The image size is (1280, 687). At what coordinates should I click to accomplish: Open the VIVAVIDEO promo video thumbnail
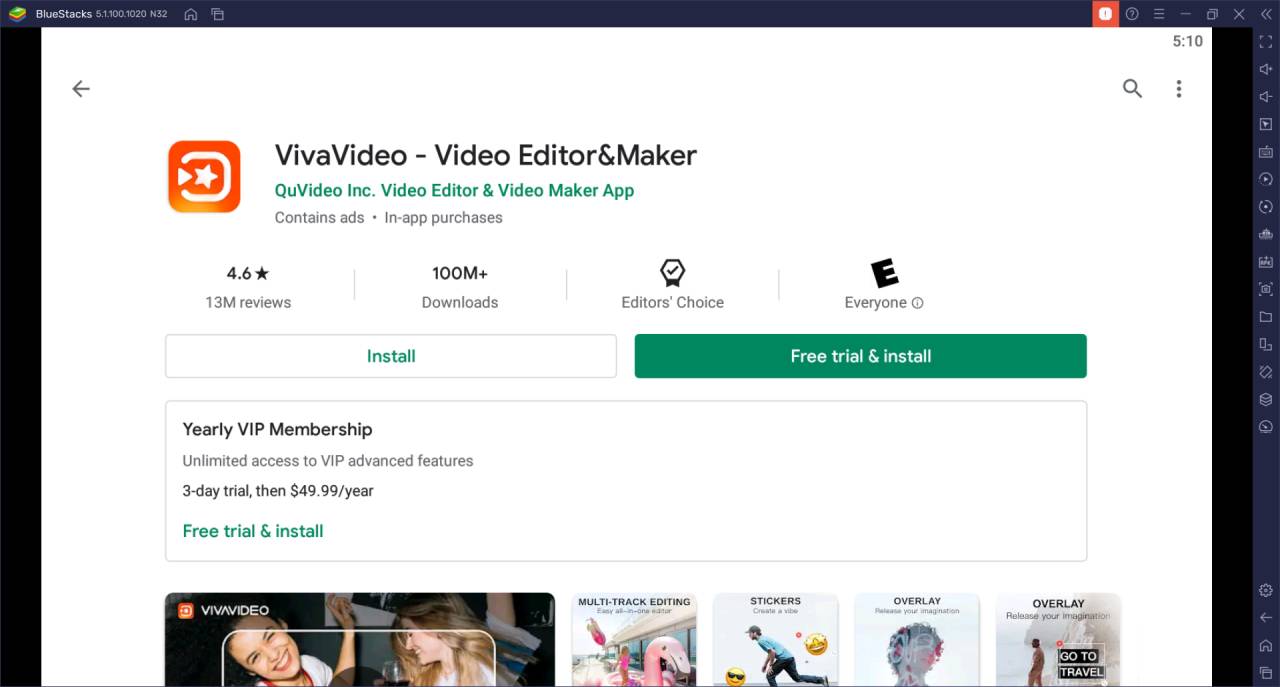pyautogui.click(x=360, y=639)
